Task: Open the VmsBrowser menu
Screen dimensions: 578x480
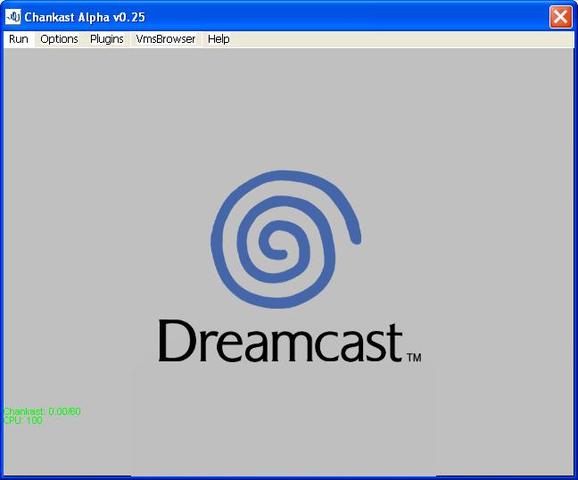Action: click(166, 39)
